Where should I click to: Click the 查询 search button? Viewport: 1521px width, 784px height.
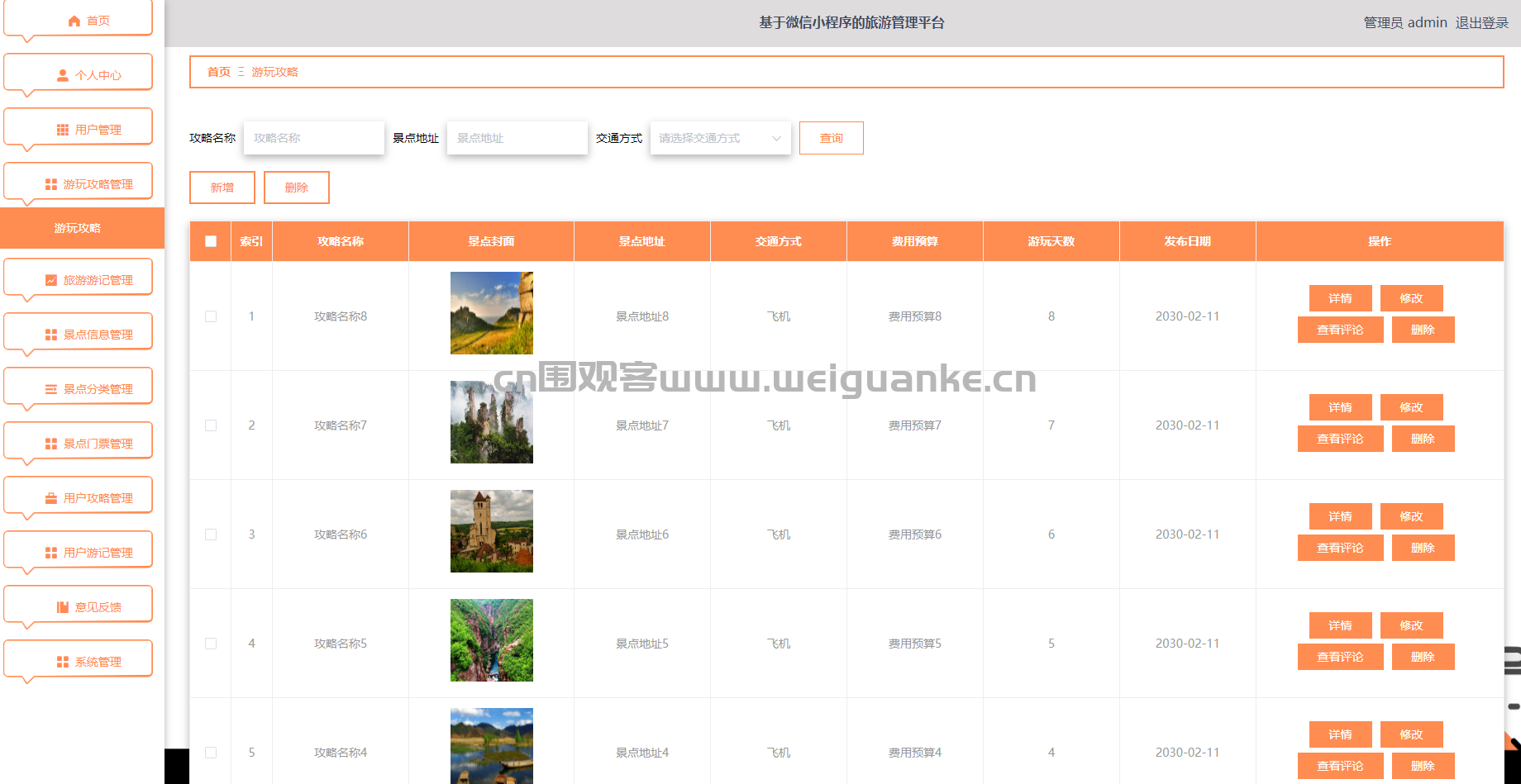[x=831, y=138]
